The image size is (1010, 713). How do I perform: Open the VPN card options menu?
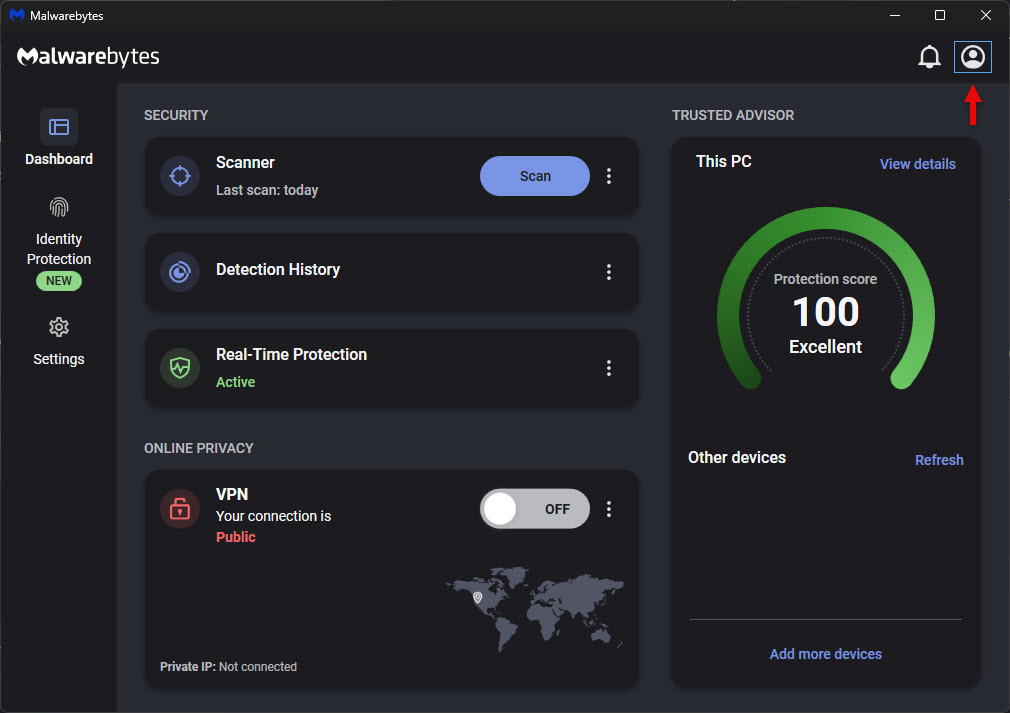click(x=609, y=509)
